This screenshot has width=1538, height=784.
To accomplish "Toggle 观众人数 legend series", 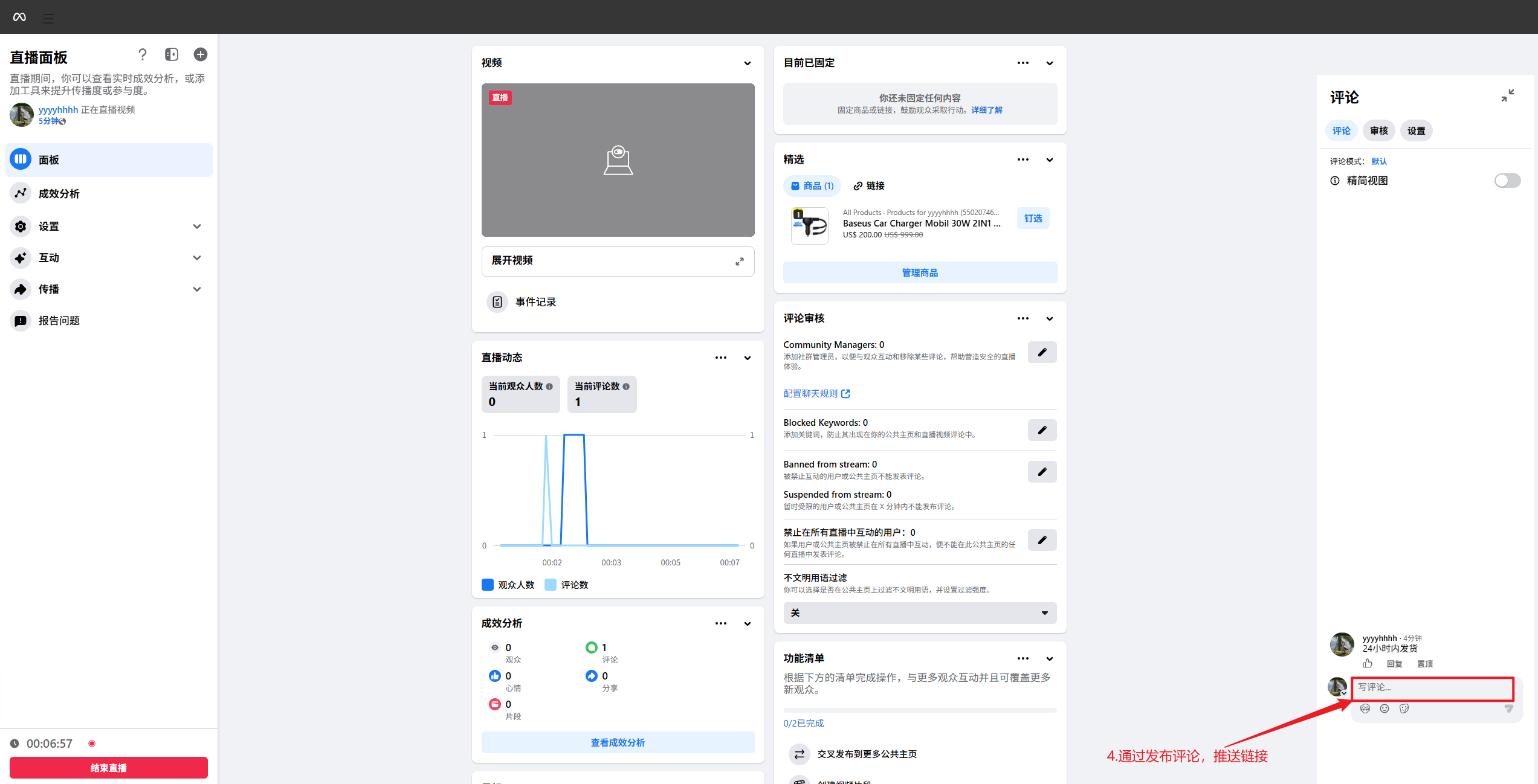I will click(508, 585).
